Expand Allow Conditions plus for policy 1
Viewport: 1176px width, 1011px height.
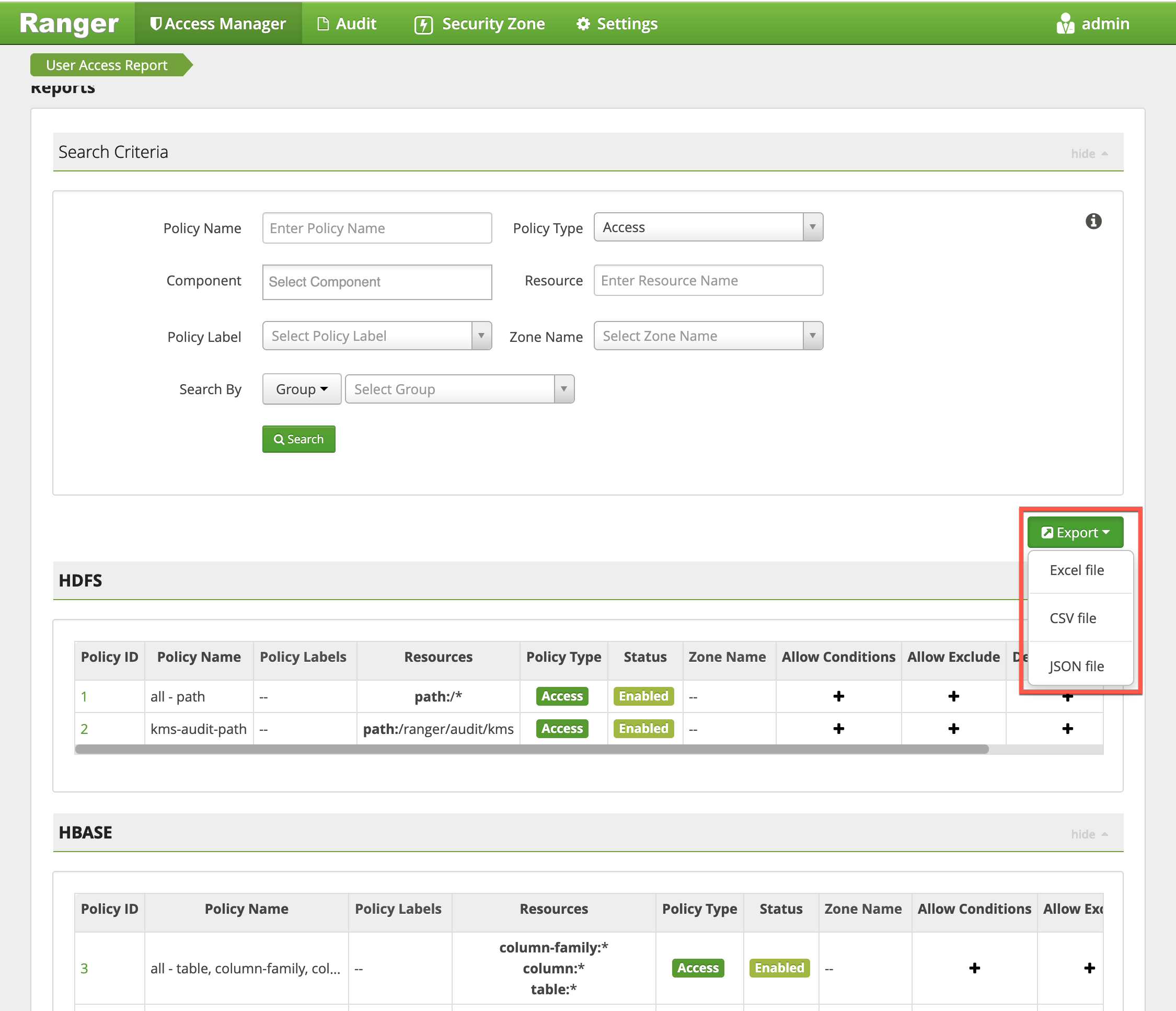pyautogui.click(x=838, y=696)
